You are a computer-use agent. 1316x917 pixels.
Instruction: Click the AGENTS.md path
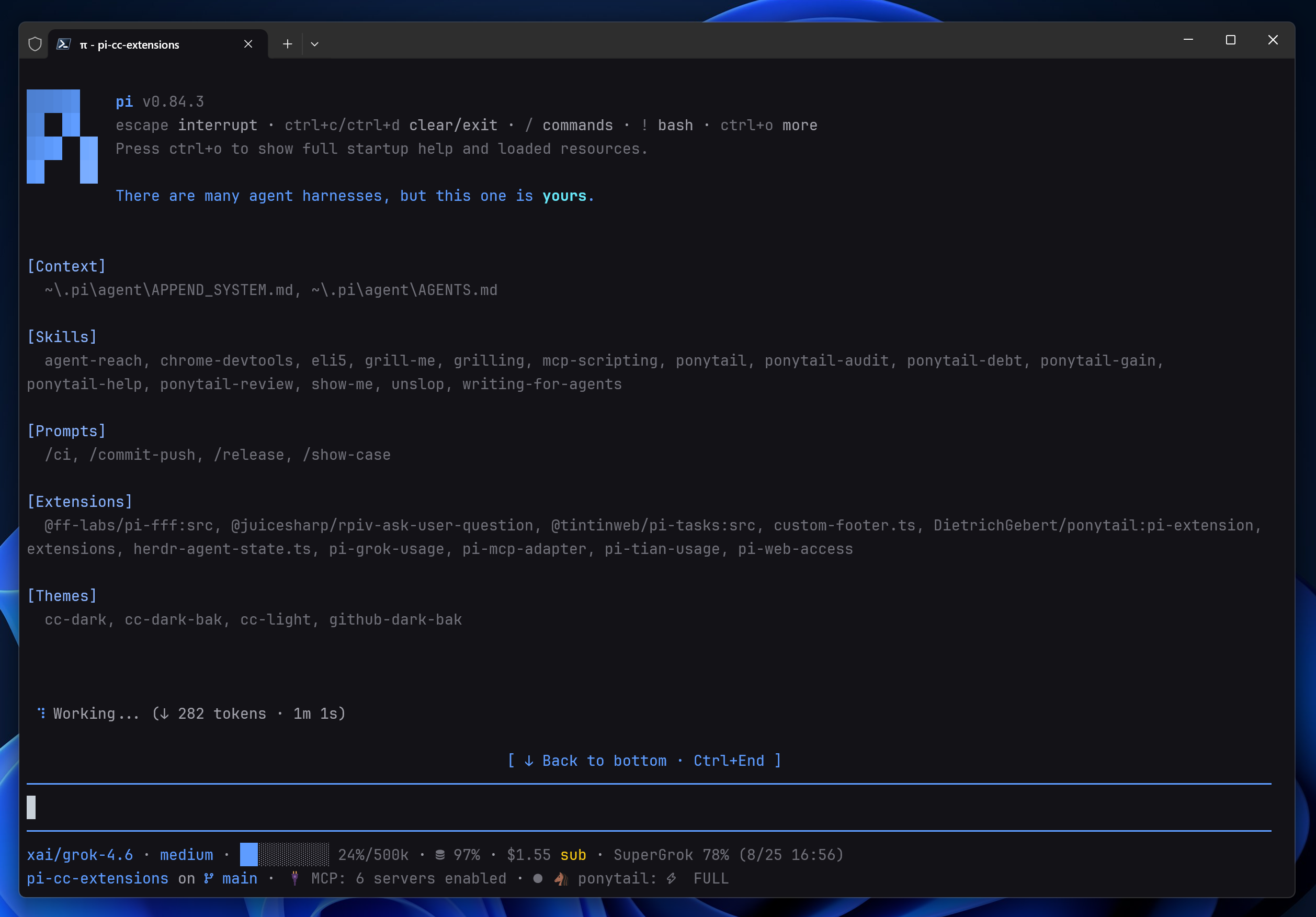(405, 289)
